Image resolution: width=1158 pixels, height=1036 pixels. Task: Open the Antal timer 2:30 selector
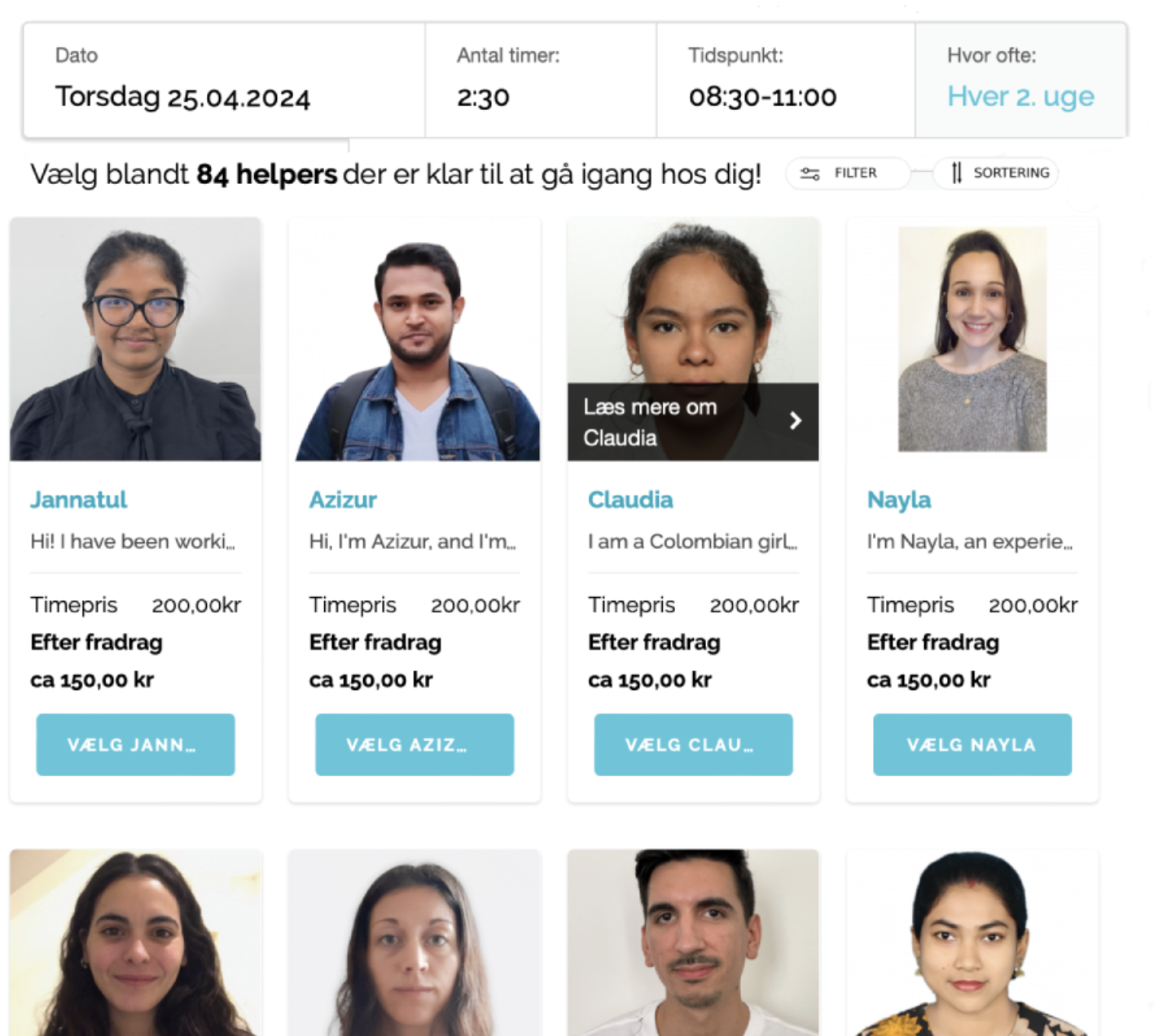point(541,80)
